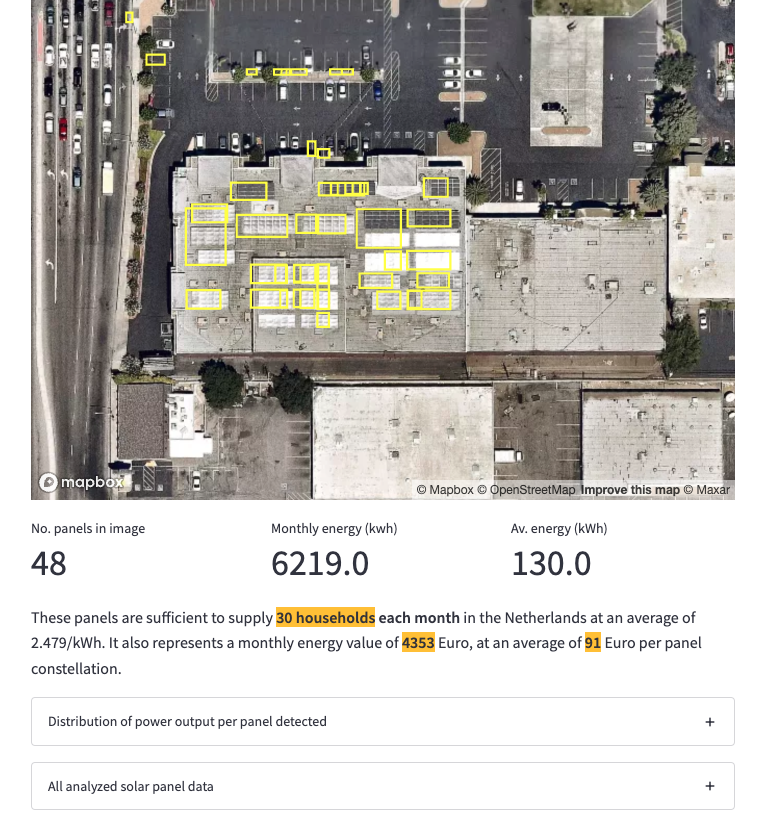The height and width of the screenshot is (814, 772).
Task: Click the No. panels in image count 48
Action: click(x=48, y=563)
